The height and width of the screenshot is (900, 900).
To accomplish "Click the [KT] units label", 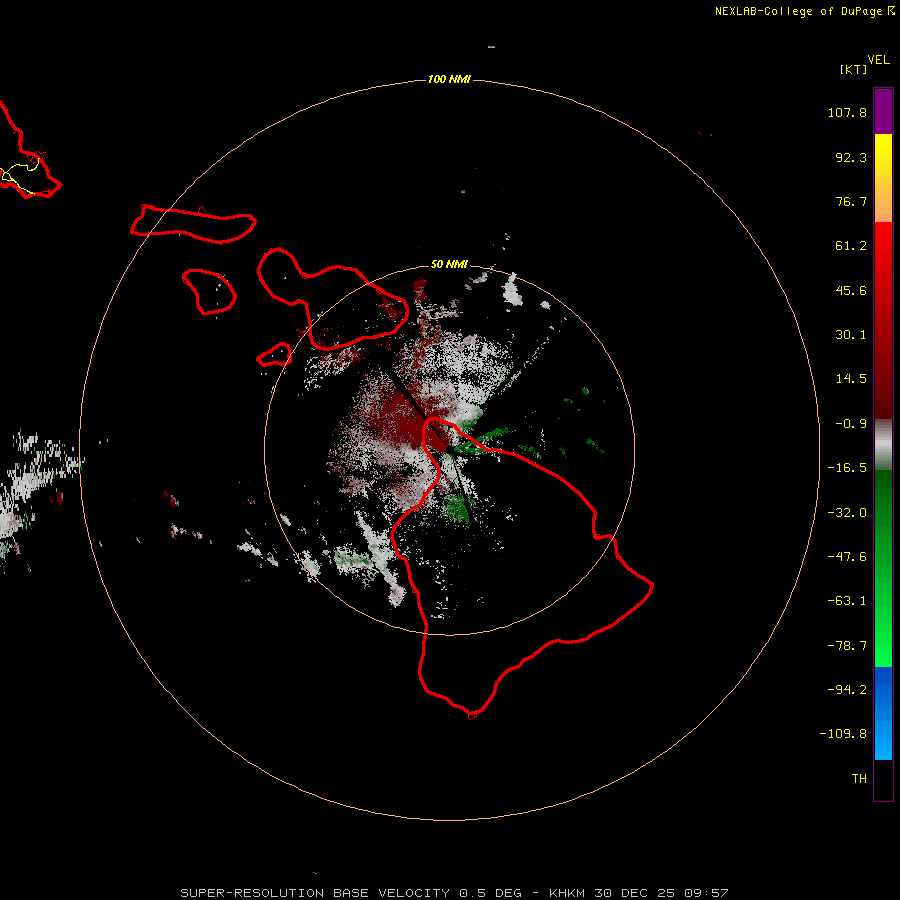I will [x=854, y=69].
